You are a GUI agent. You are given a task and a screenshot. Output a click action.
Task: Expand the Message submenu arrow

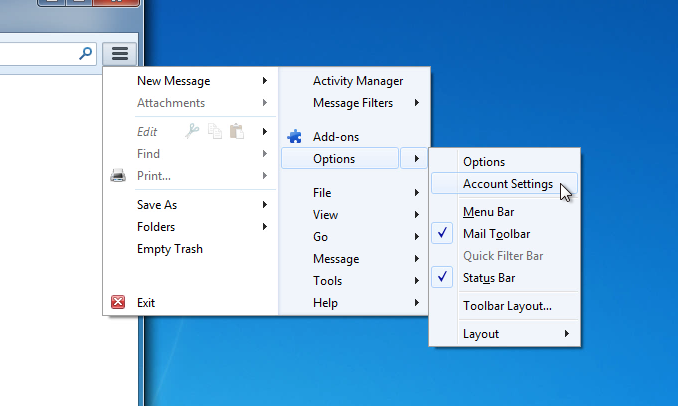[416, 259]
